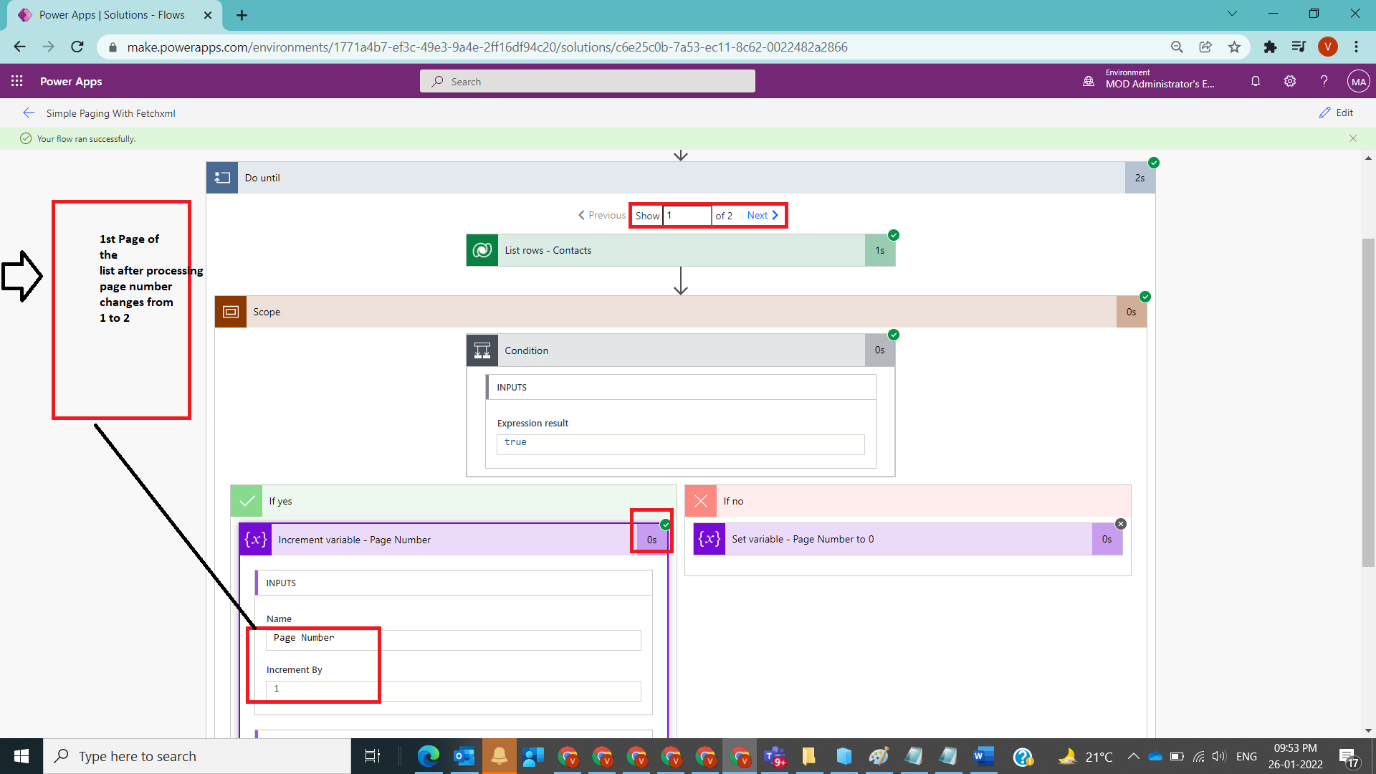Image resolution: width=1376 pixels, height=774 pixels.
Task: Select the List rows - Contacts connector icon
Action: [481, 249]
